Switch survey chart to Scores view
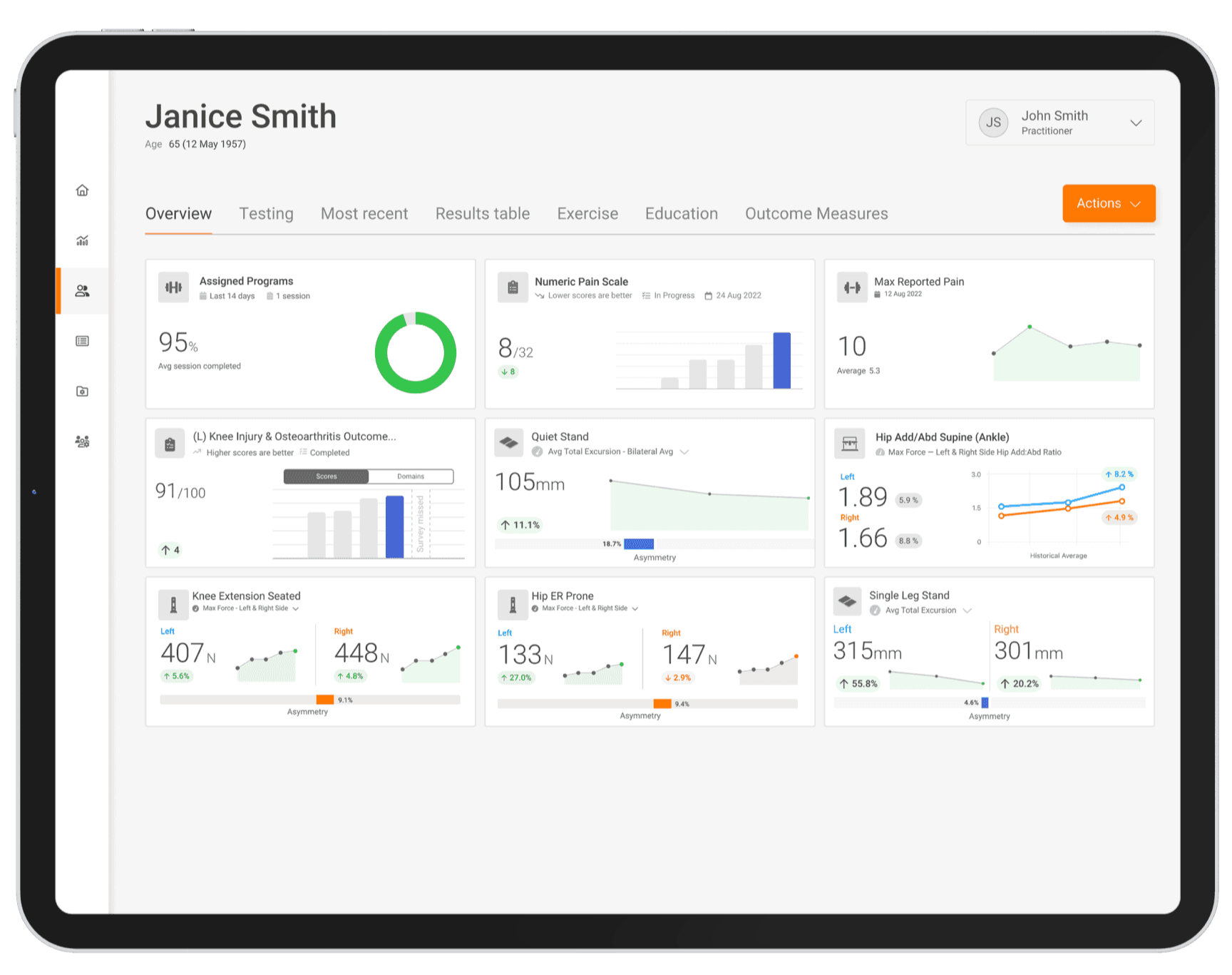This screenshot has height=975, width=1232. (327, 476)
